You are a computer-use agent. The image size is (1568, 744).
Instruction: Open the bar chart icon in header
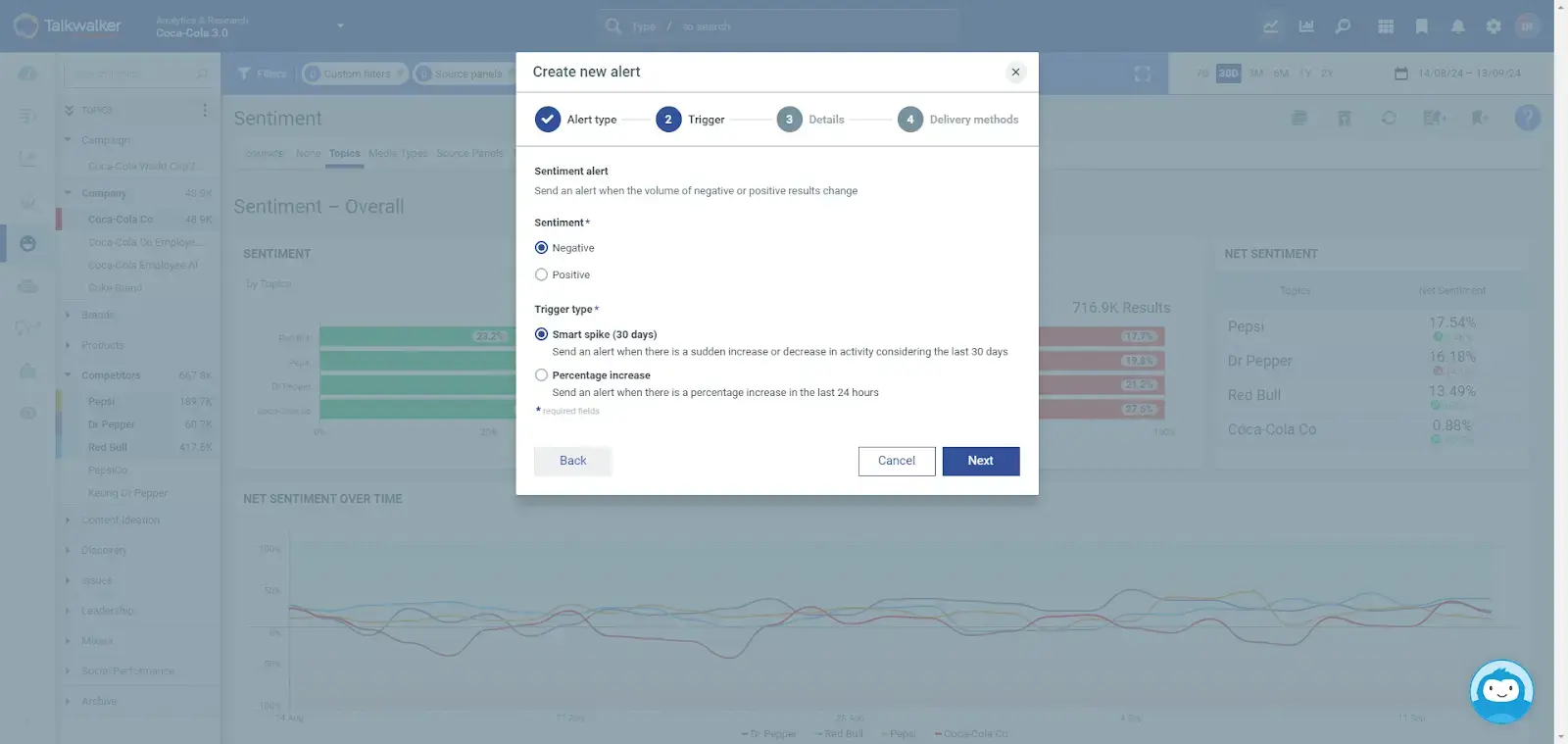(1306, 26)
